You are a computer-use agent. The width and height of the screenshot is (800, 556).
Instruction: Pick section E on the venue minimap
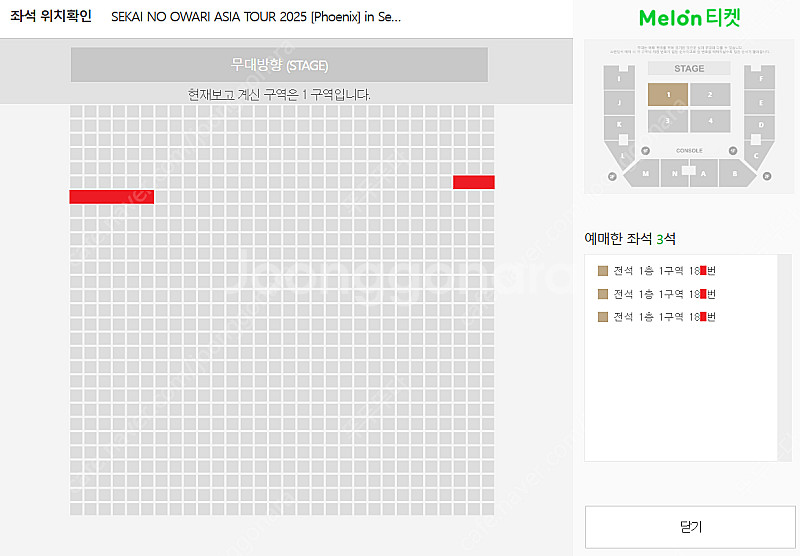point(760,103)
